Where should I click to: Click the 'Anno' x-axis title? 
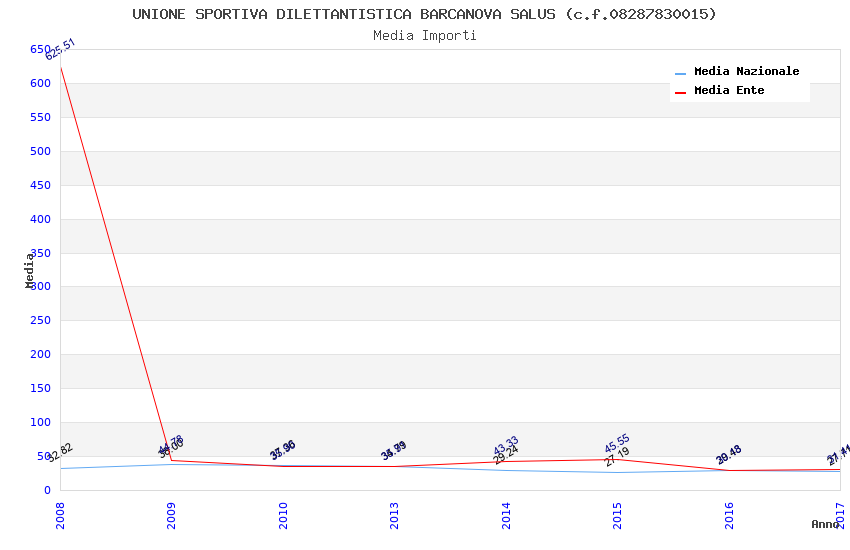(x=825, y=524)
